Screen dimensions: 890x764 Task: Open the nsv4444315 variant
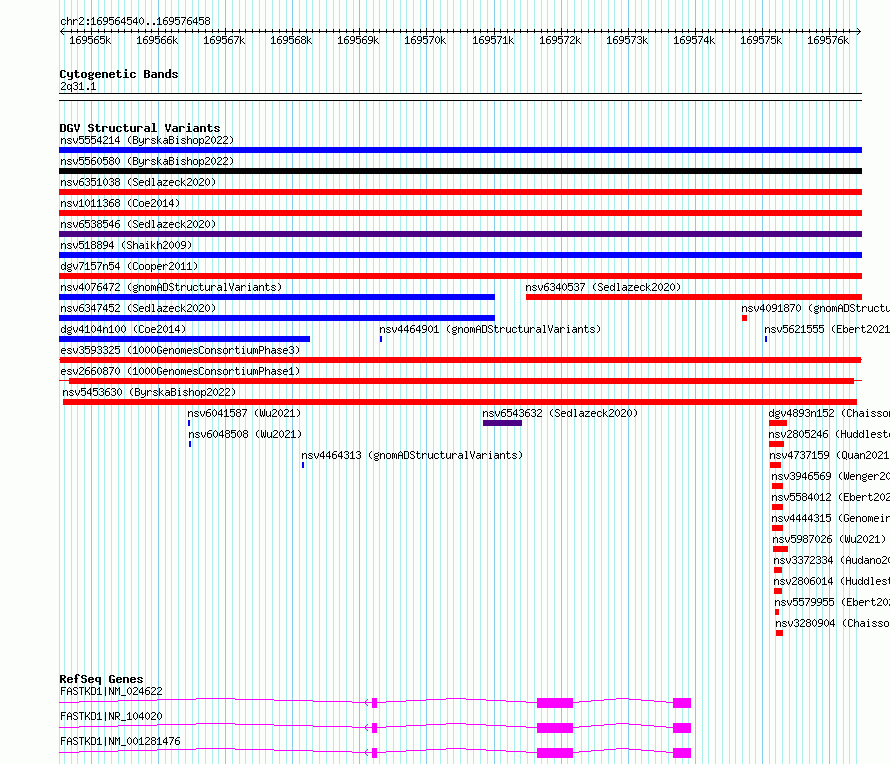(830, 518)
